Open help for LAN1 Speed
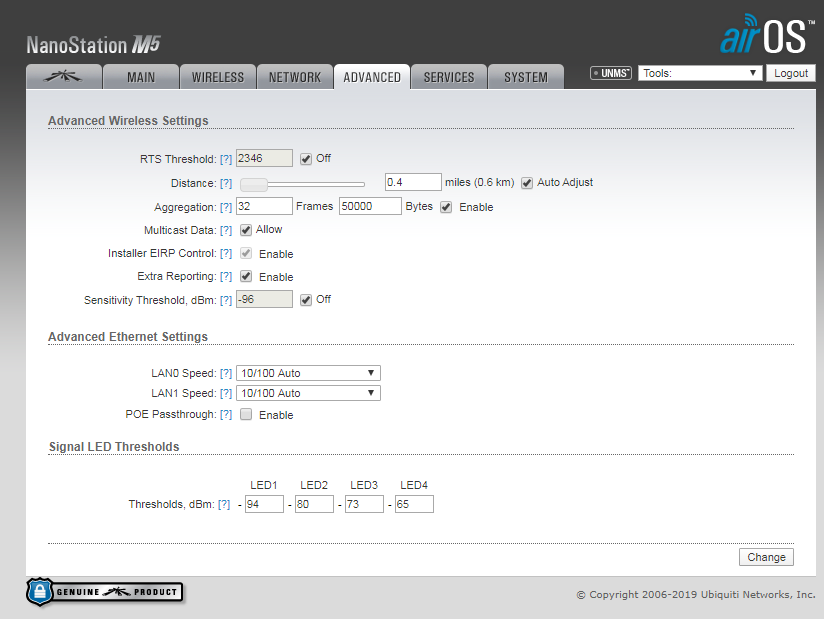The height and width of the screenshot is (619, 824). click(226, 393)
